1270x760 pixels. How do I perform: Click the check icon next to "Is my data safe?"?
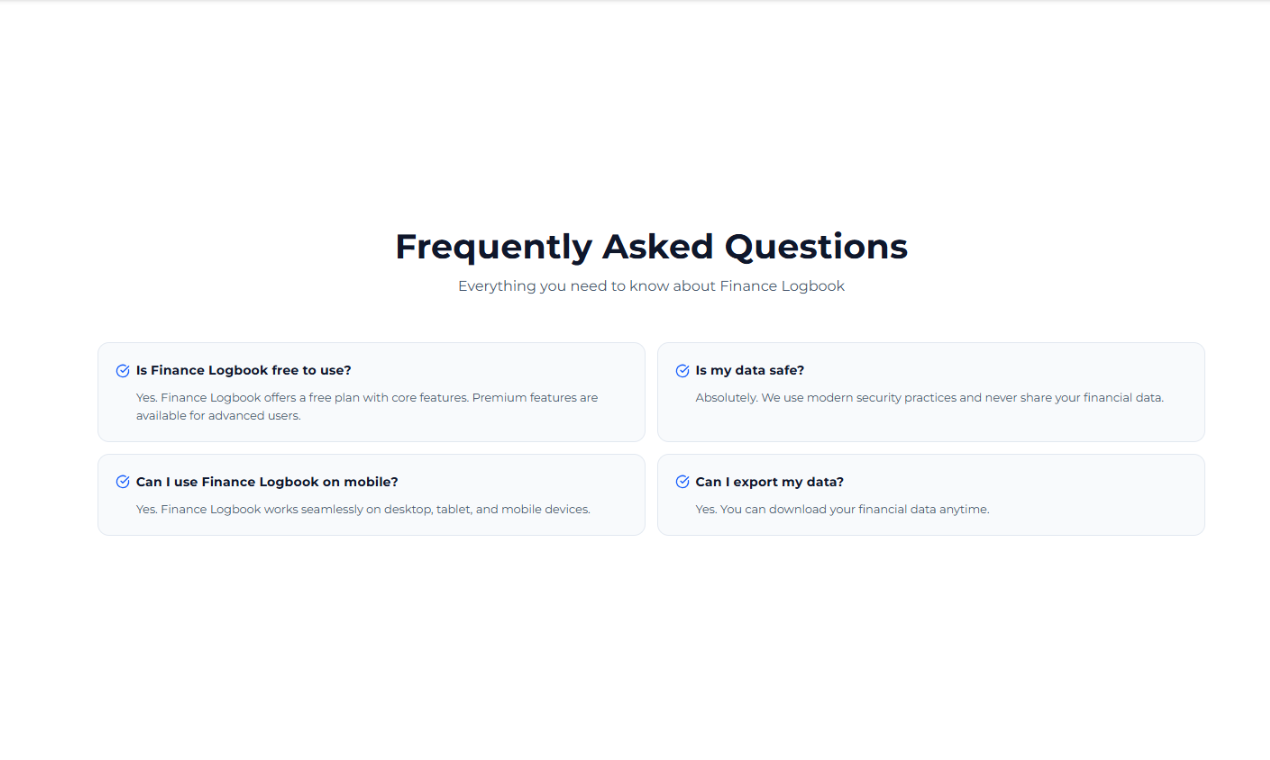(x=683, y=371)
